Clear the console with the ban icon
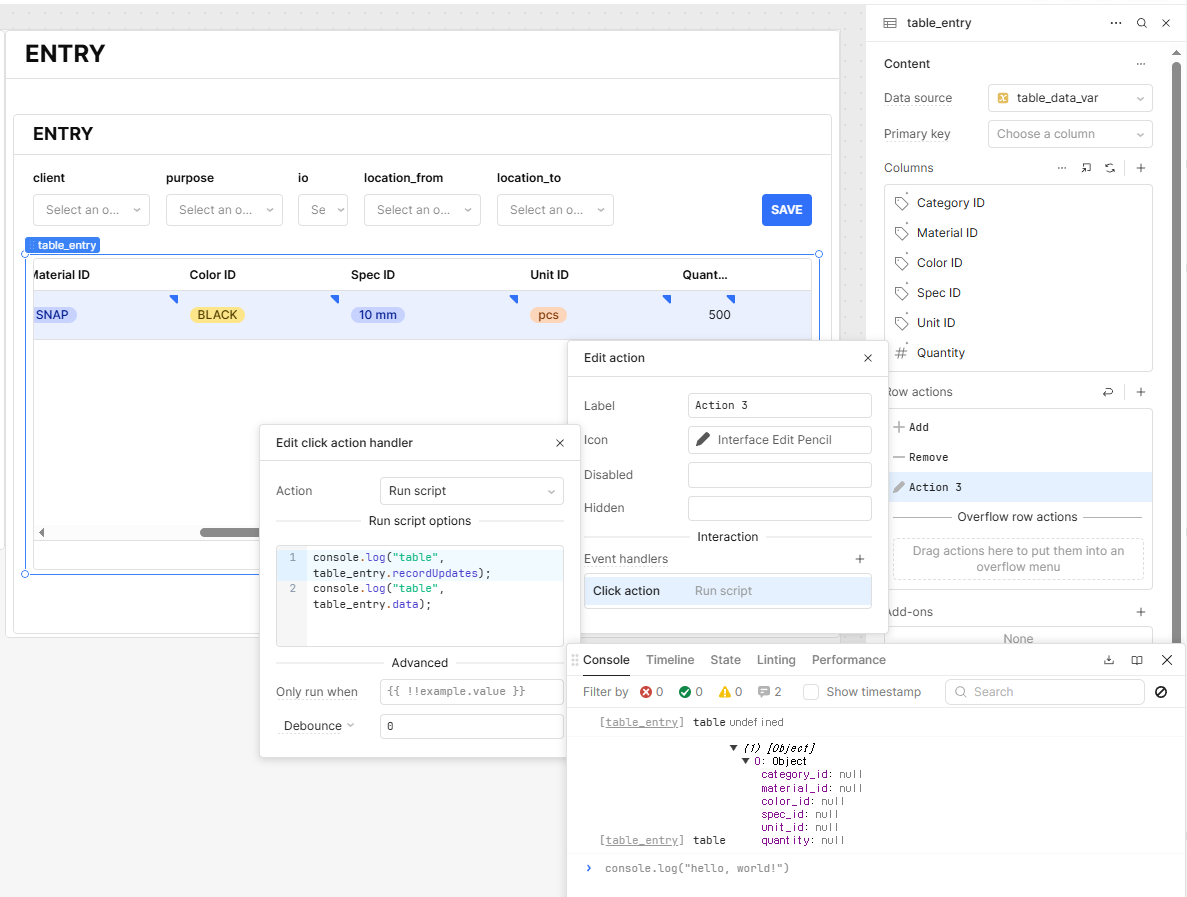The image size is (1187, 897). pos(1161,692)
